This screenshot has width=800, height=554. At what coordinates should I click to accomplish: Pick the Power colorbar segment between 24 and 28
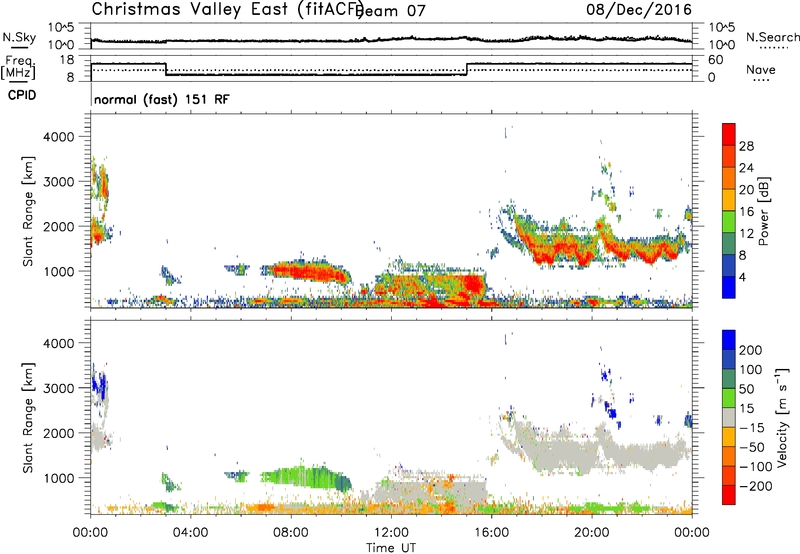click(x=729, y=156)
